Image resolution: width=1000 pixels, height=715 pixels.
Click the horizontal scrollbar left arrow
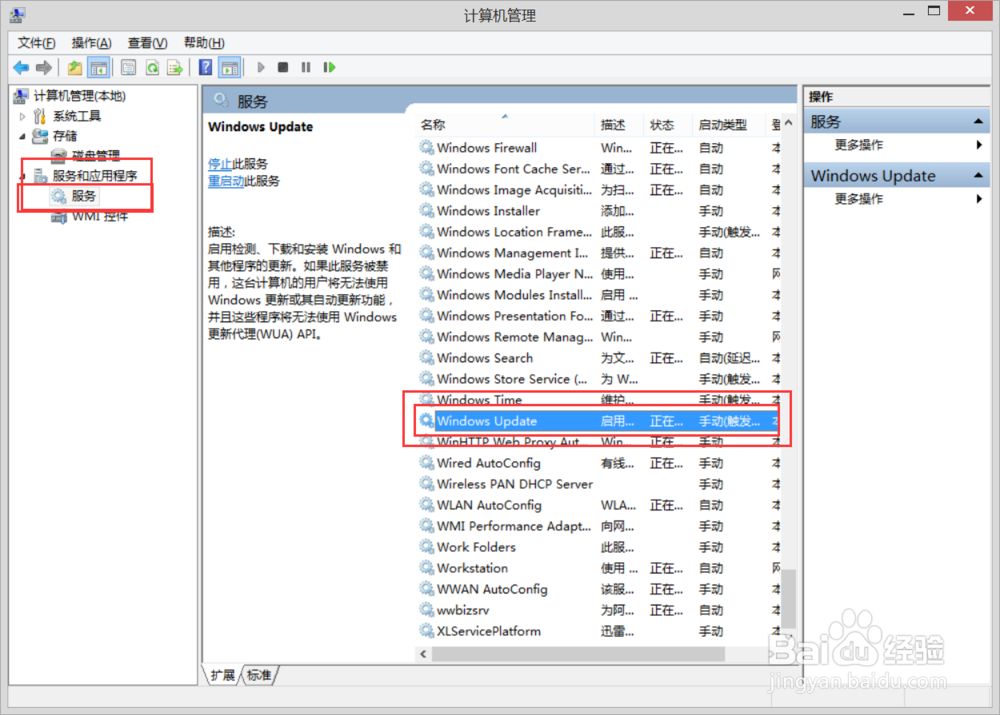tap(423, 654)
